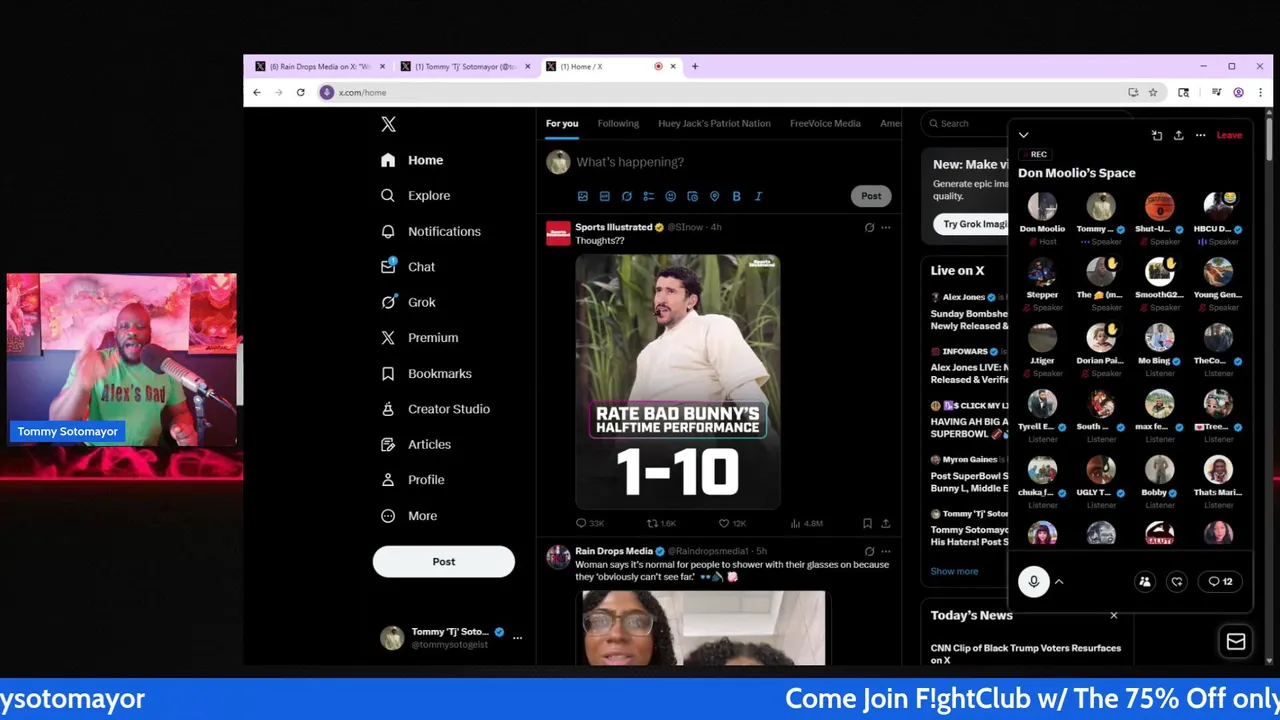Toggle bold text in the composer
Image resolution: width=1280 pixels, height=720 pixels.
tap(736, 196)
